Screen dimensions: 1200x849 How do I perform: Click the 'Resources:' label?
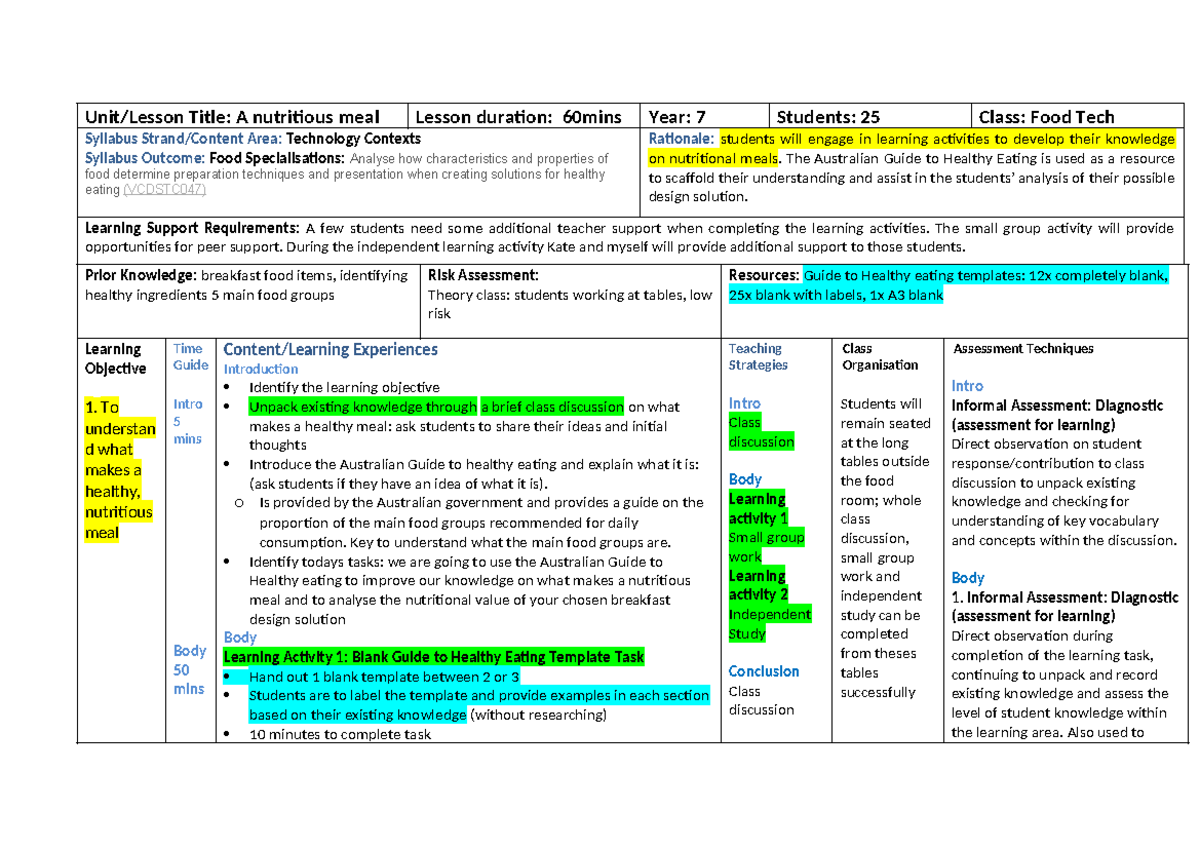tap(764, 275)
